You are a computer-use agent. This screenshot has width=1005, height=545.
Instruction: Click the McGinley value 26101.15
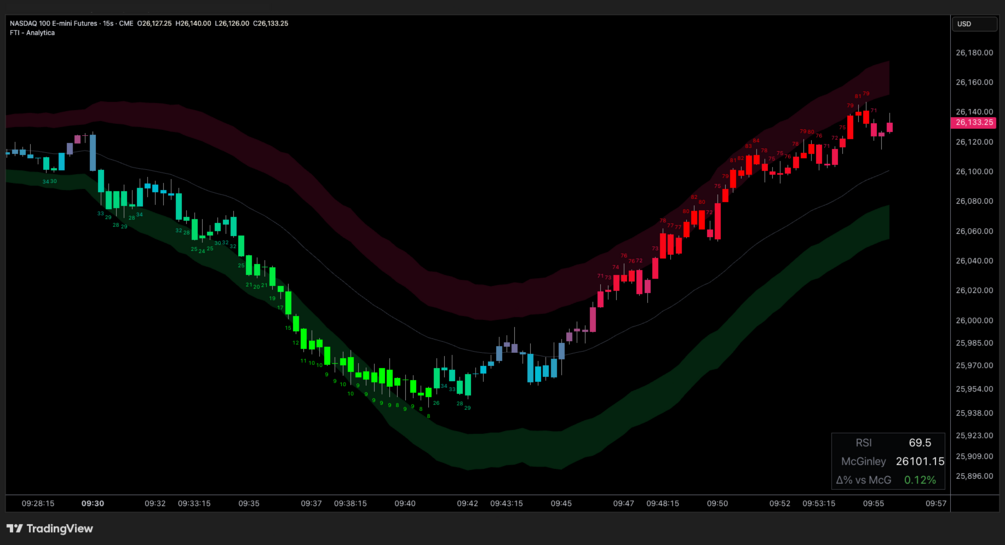[920, 461]
